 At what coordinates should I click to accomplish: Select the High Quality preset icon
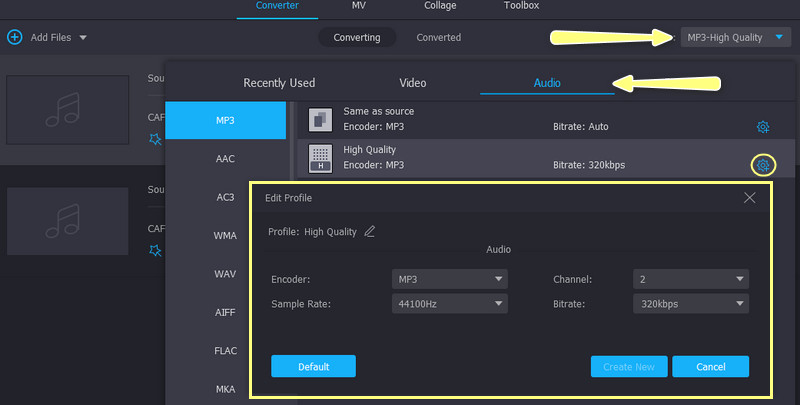(320, 157)
